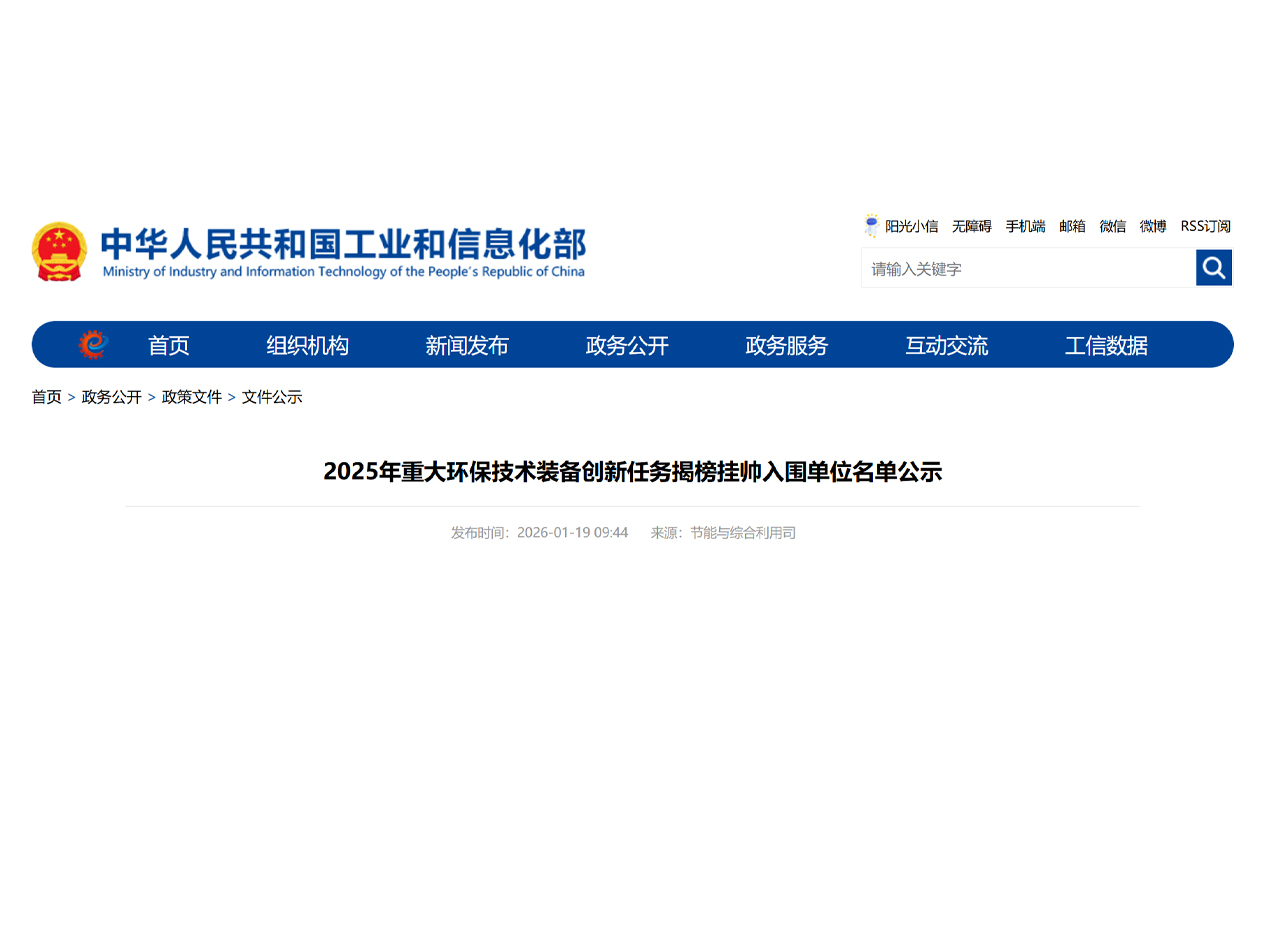Click the red gear icon in navigation bar
The height and width of the screenshot is (930, 1276).
click(93, 345)
